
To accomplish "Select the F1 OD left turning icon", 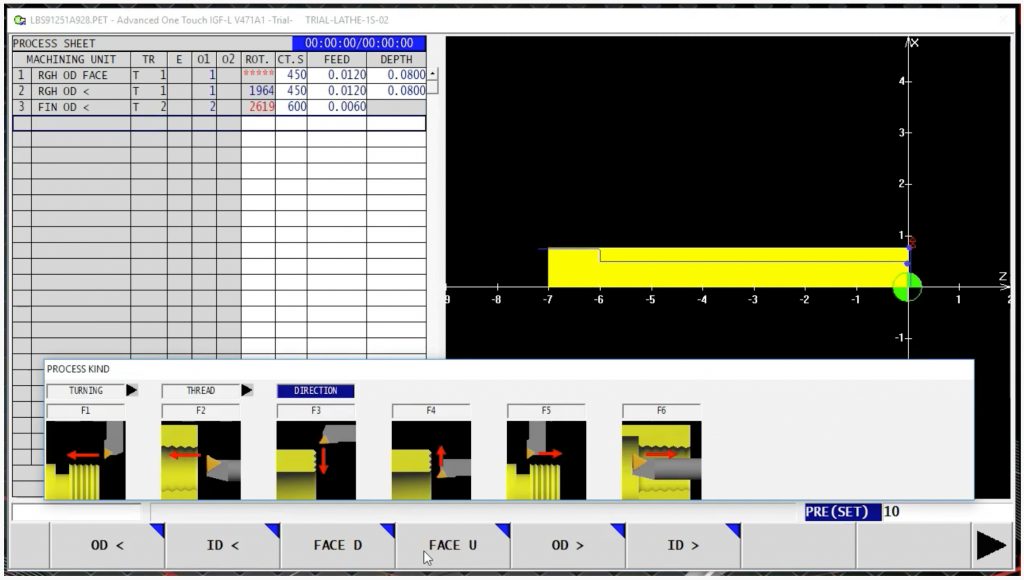I will 86,459.
